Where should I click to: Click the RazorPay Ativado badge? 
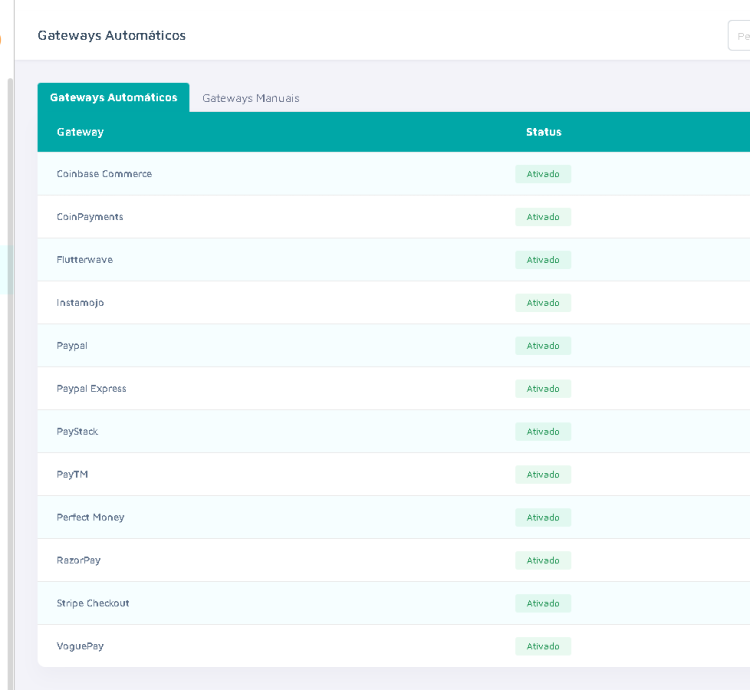tap(543, 561)
